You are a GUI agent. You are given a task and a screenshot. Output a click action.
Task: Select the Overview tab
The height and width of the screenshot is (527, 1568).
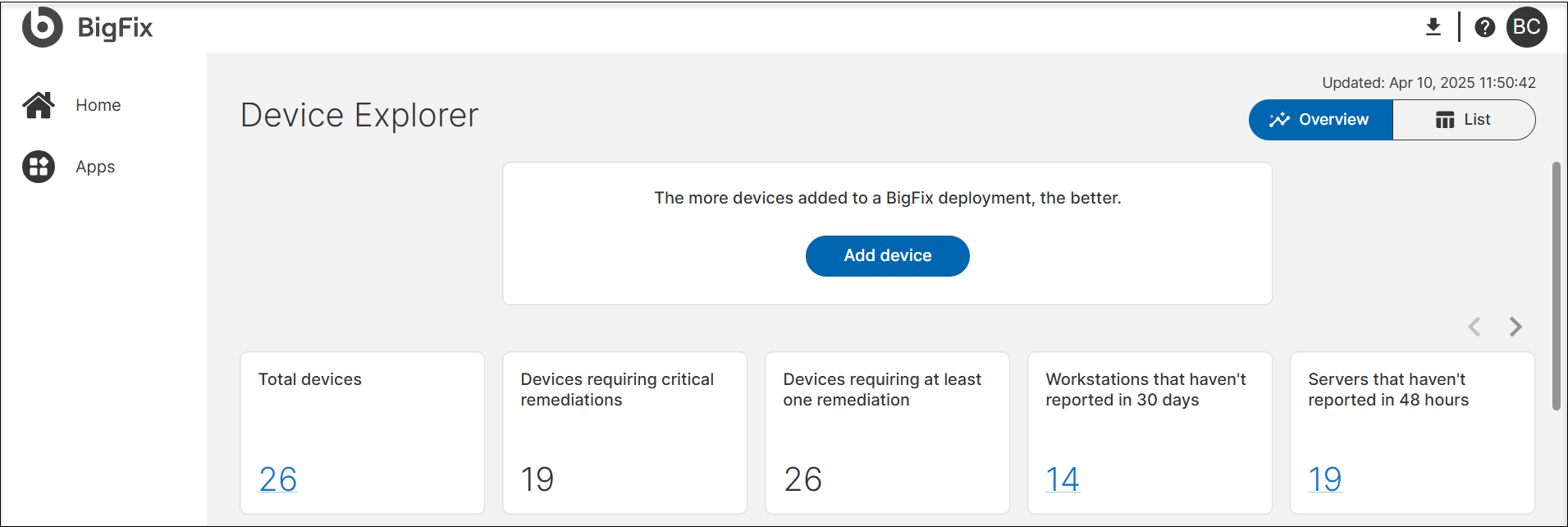[x=1319, y=119]
